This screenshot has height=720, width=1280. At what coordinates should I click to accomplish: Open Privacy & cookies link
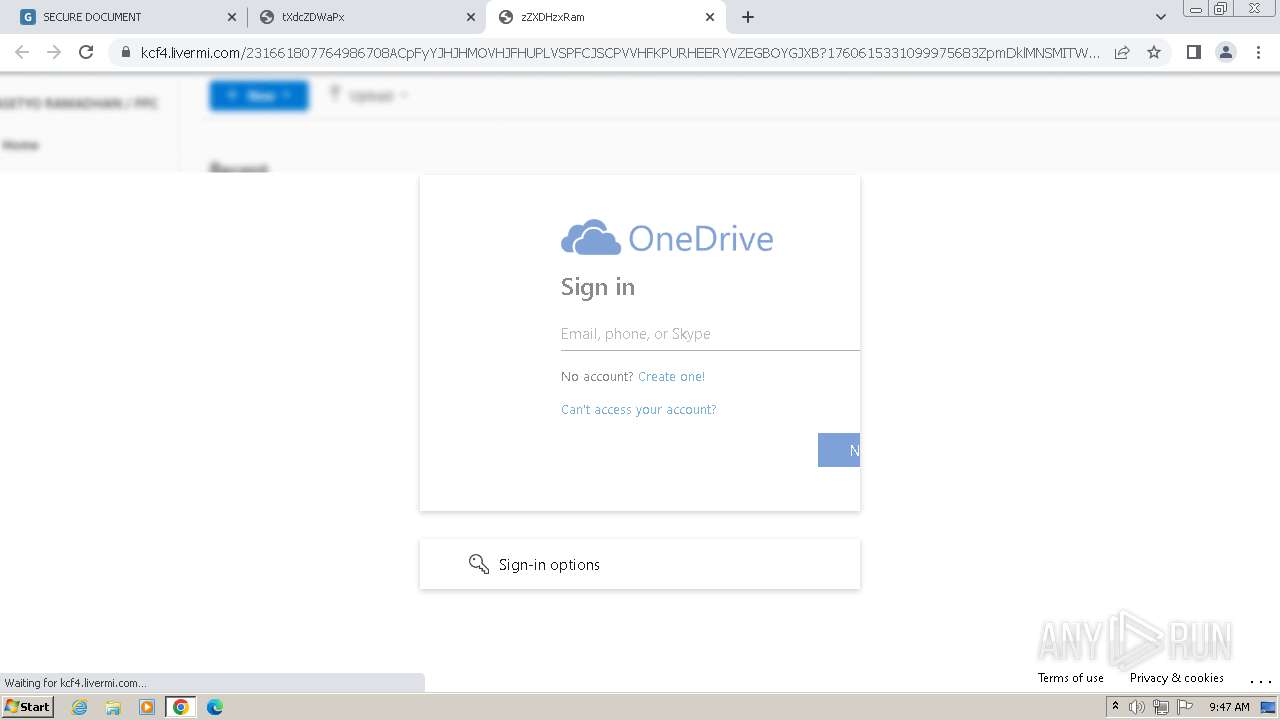click(1176, 678)
